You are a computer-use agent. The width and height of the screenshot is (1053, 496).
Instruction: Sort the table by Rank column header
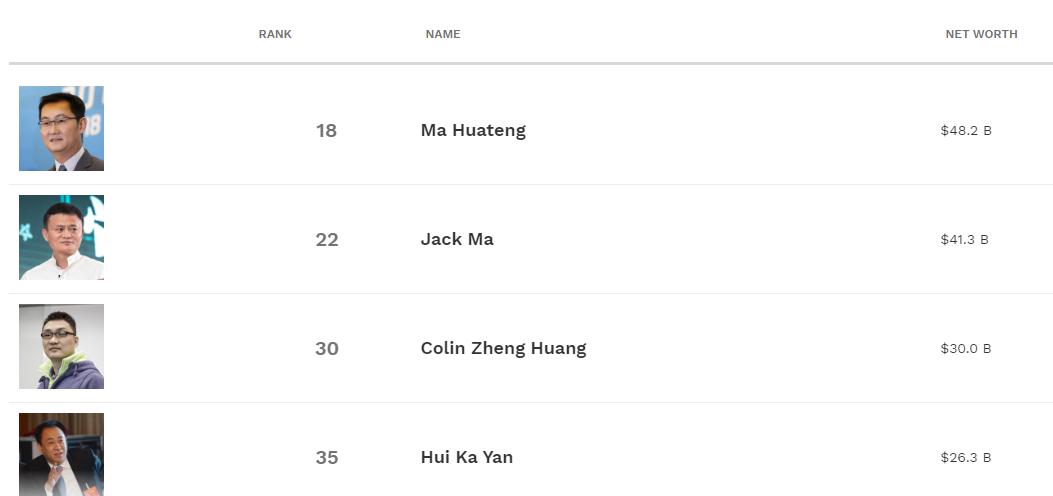[275, 34]
